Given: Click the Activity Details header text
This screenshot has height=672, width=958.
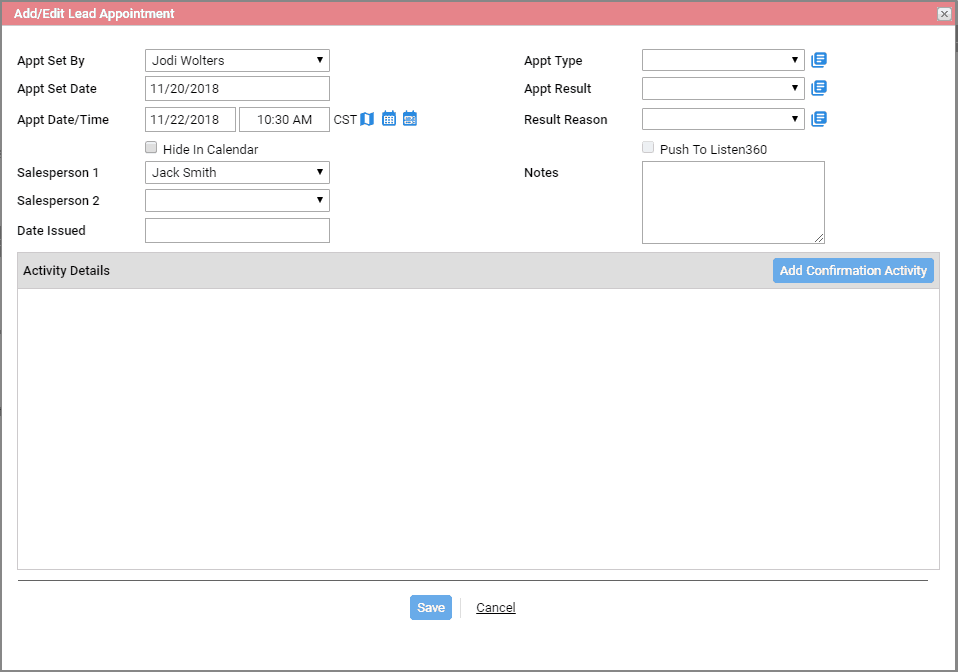Looking at the screenshot, I should point(67,271).
